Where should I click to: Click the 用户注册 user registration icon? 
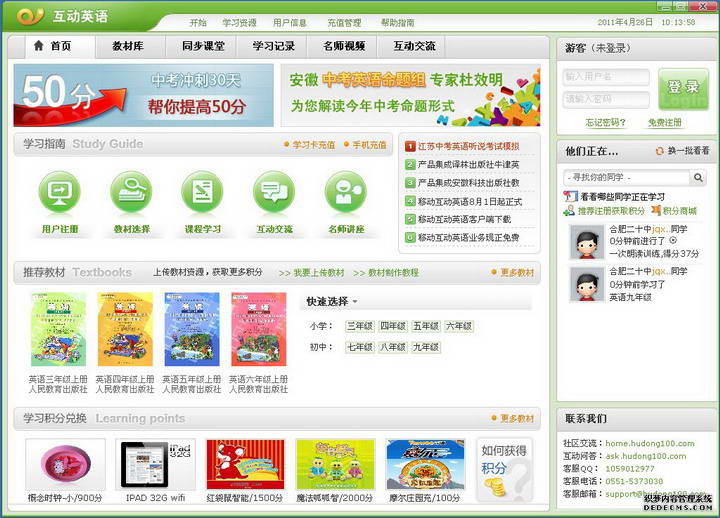60,192
